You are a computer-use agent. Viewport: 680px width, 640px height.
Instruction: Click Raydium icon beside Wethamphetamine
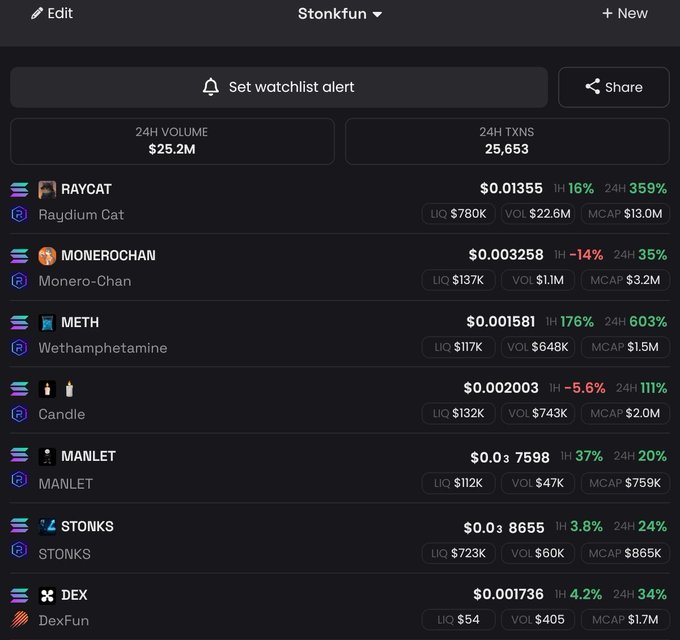tap(19, 347)
